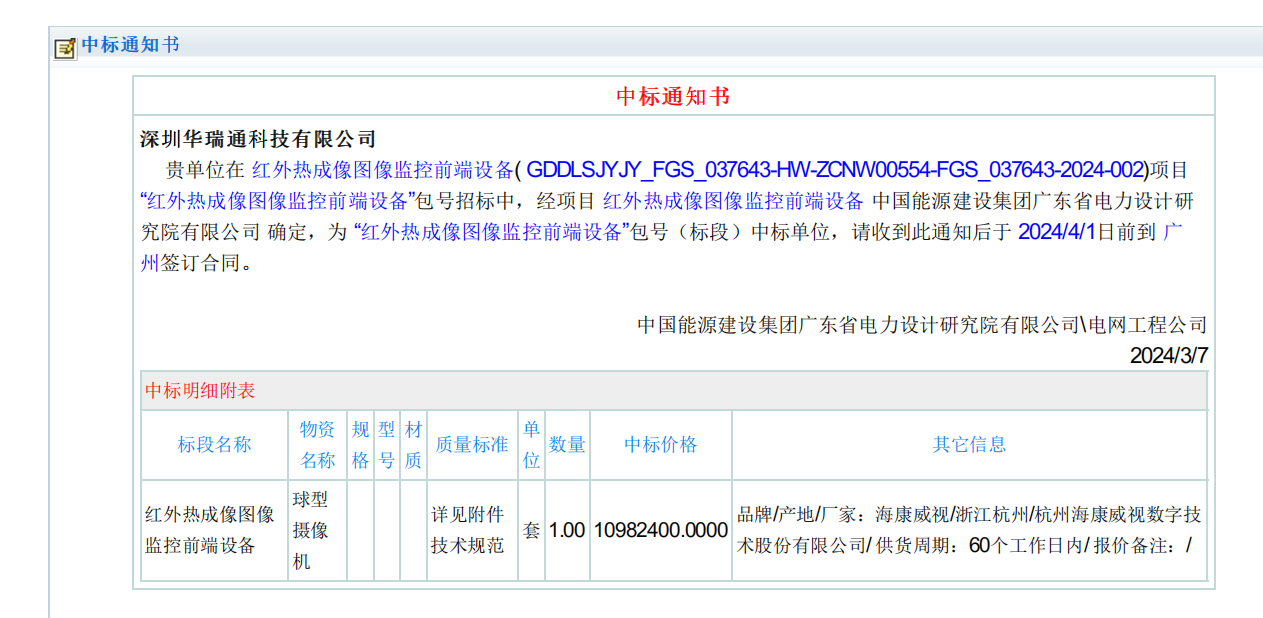Click the red 中标通知书 document heading
The height and width of the screenshot is (618, 1263).
click(673, 96)
